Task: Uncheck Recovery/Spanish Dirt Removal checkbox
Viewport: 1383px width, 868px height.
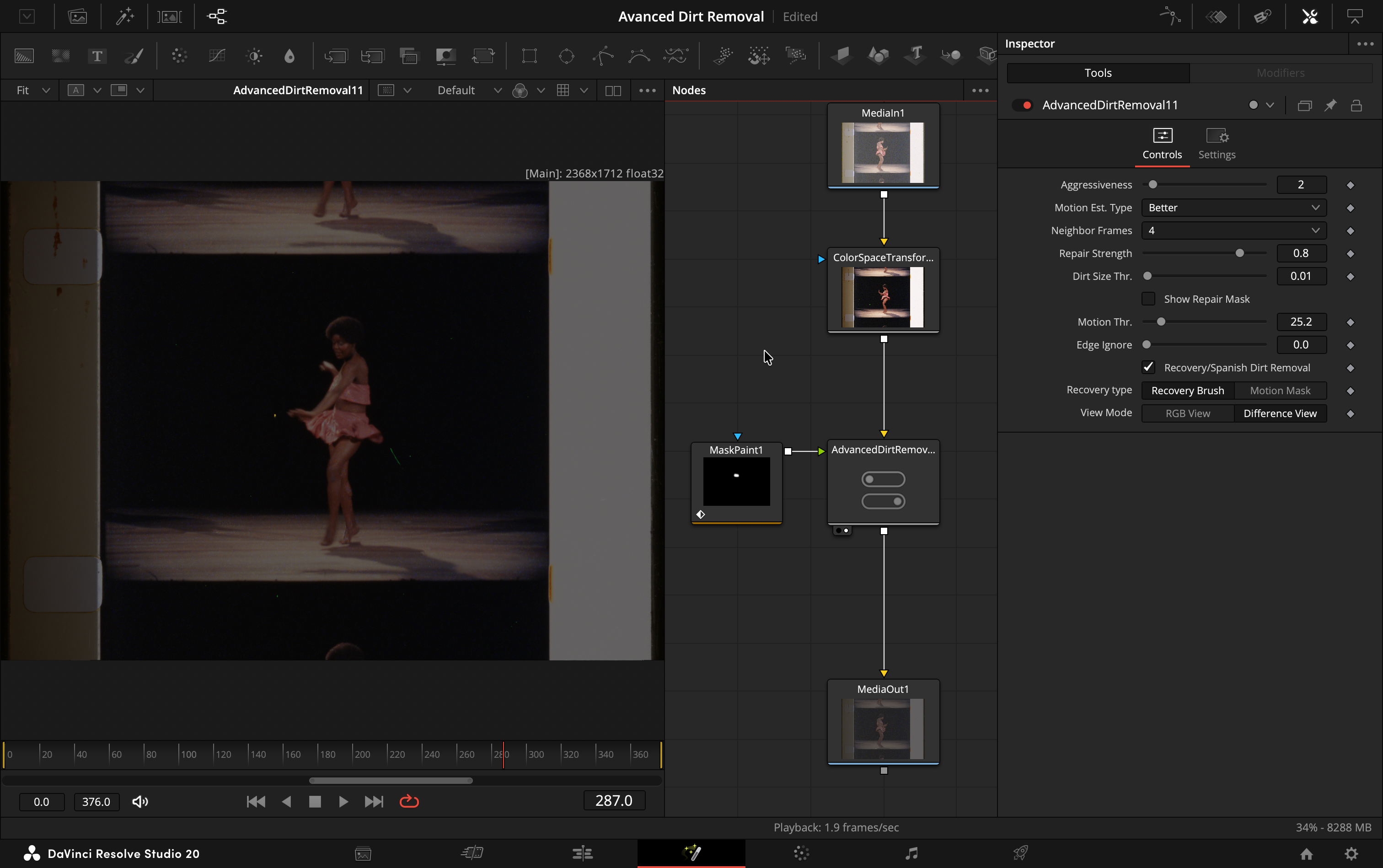Action: coord(1148,367)
